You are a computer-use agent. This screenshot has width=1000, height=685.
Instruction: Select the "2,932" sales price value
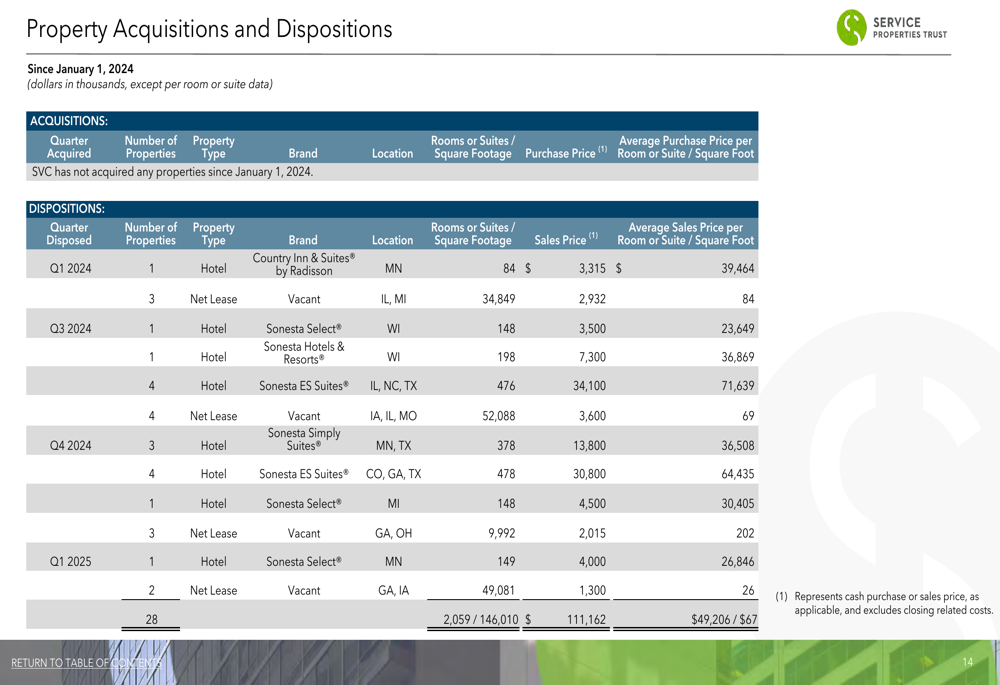(x=592, y=298)
